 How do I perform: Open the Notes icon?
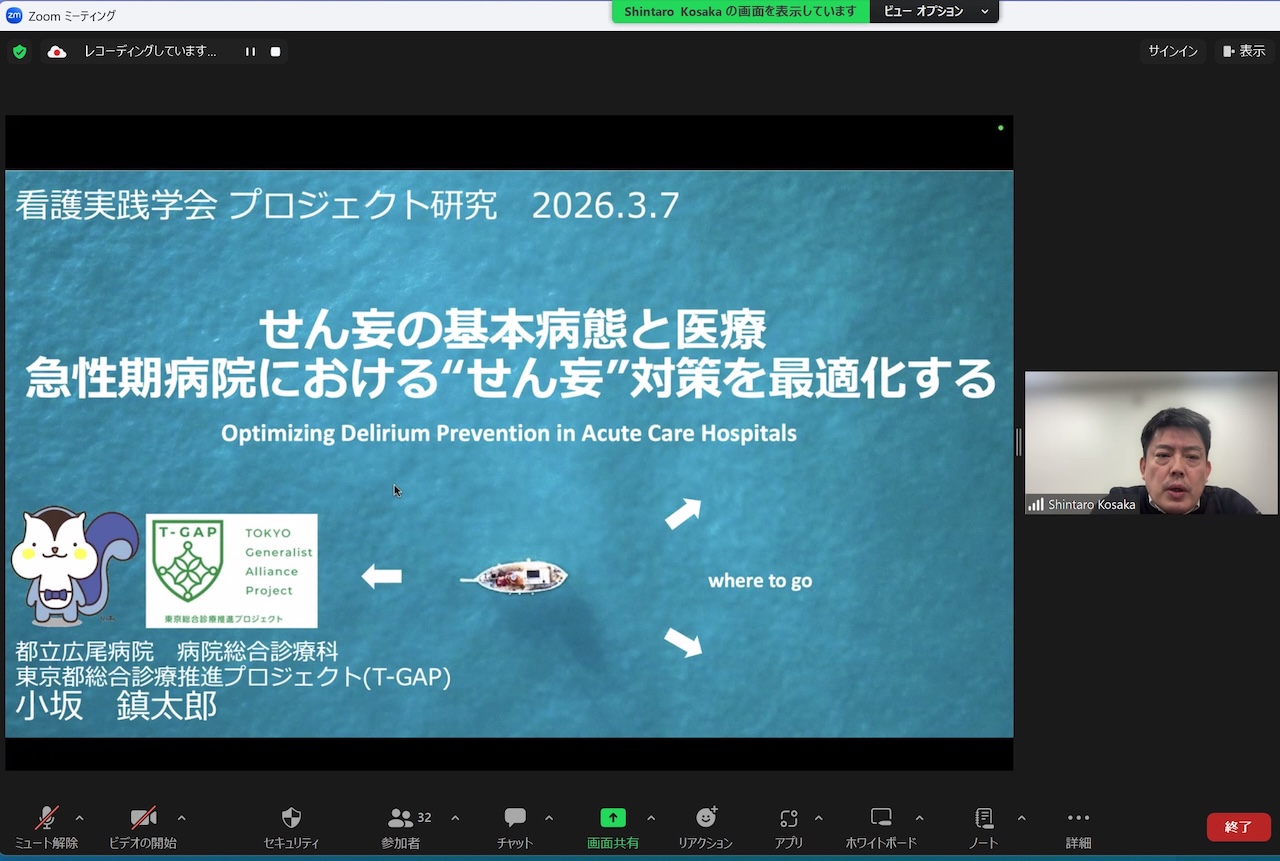(x=983, y=818)
